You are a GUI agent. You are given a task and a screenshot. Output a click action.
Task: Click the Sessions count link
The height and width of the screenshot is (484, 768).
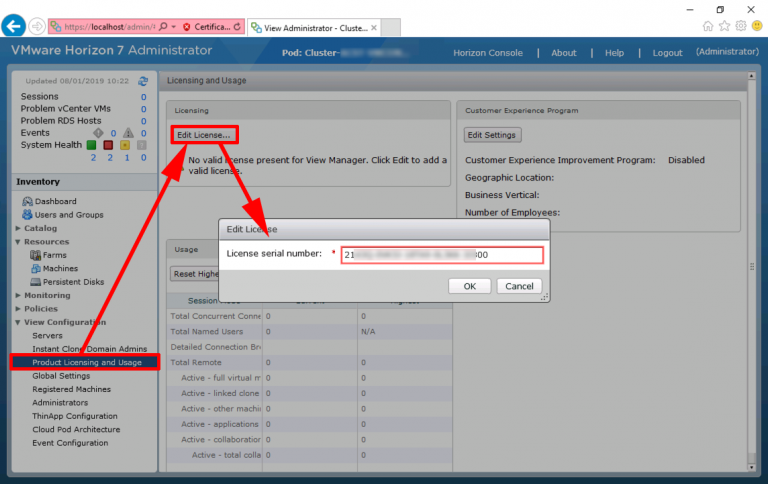[144, 97]
